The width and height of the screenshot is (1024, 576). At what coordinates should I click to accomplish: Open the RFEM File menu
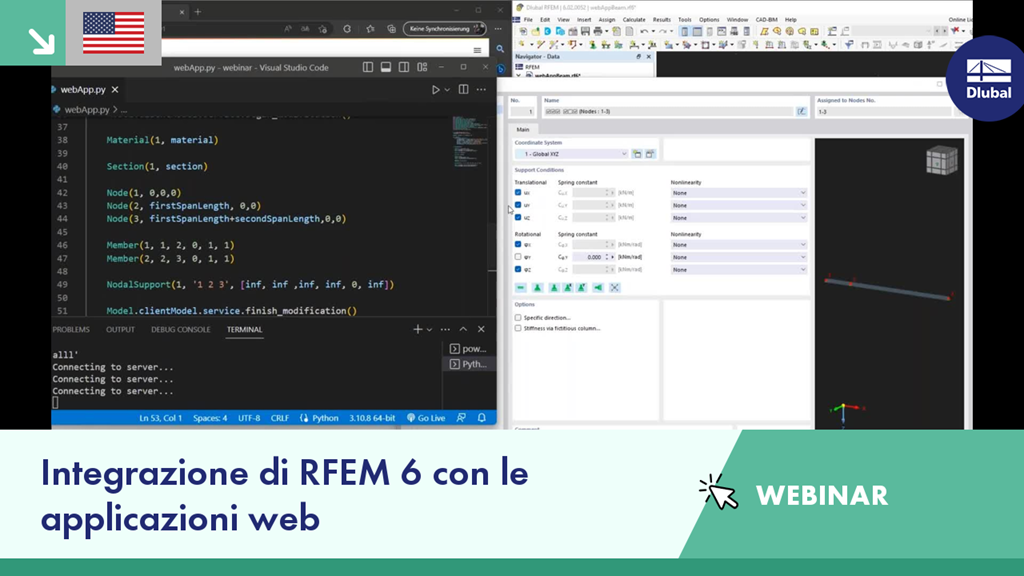pos(528,20)
